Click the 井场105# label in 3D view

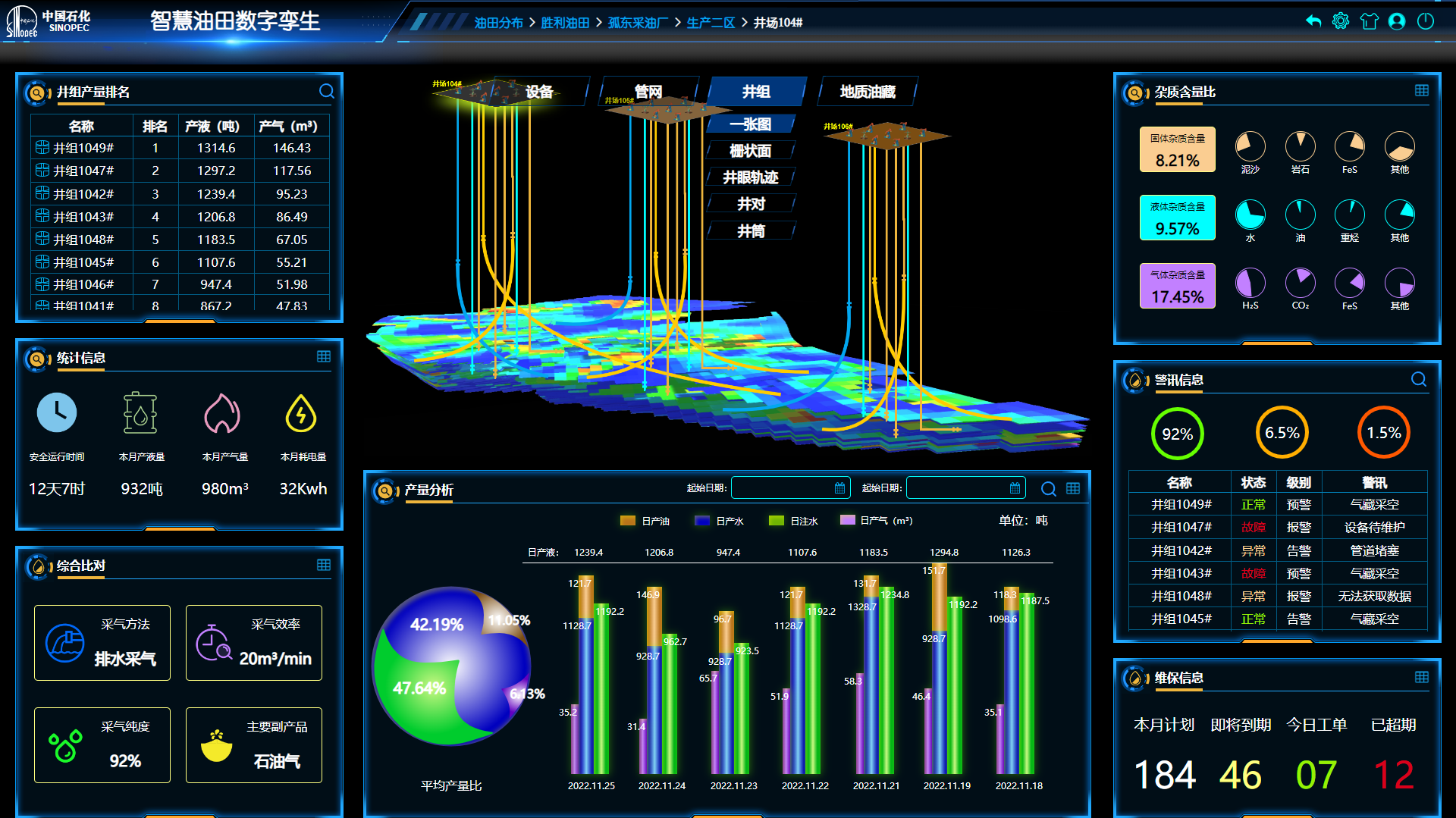pyautogui.click(x=619, y=100)
